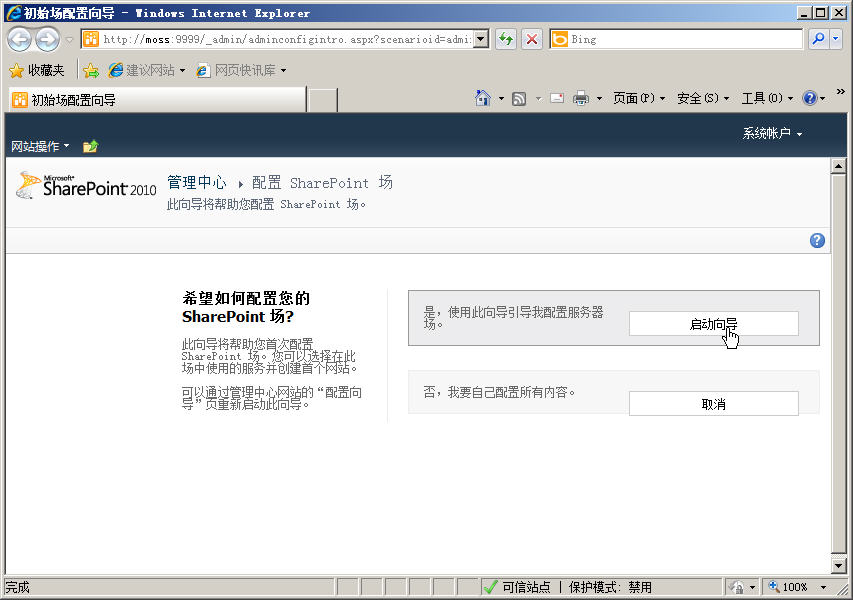Click the Read Mail envelope icon
853x600 pixels.
(x=557, y=98)
